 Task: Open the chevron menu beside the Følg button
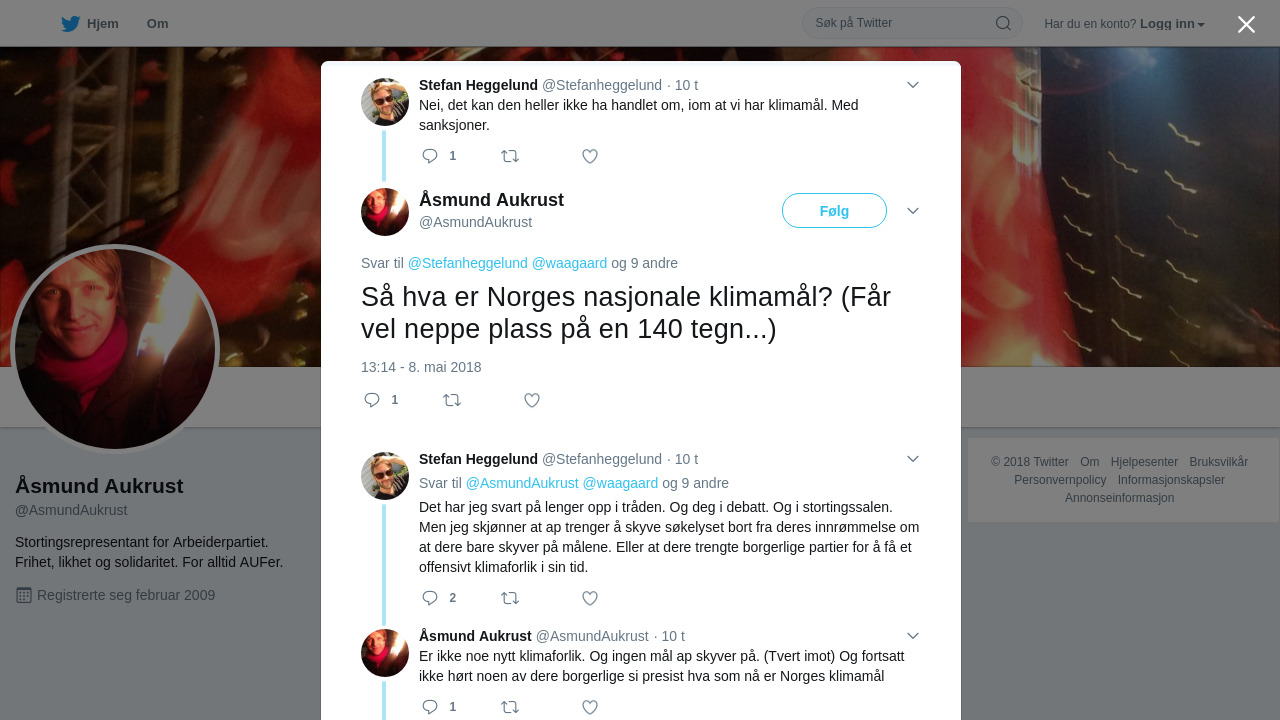pos(913,211)
